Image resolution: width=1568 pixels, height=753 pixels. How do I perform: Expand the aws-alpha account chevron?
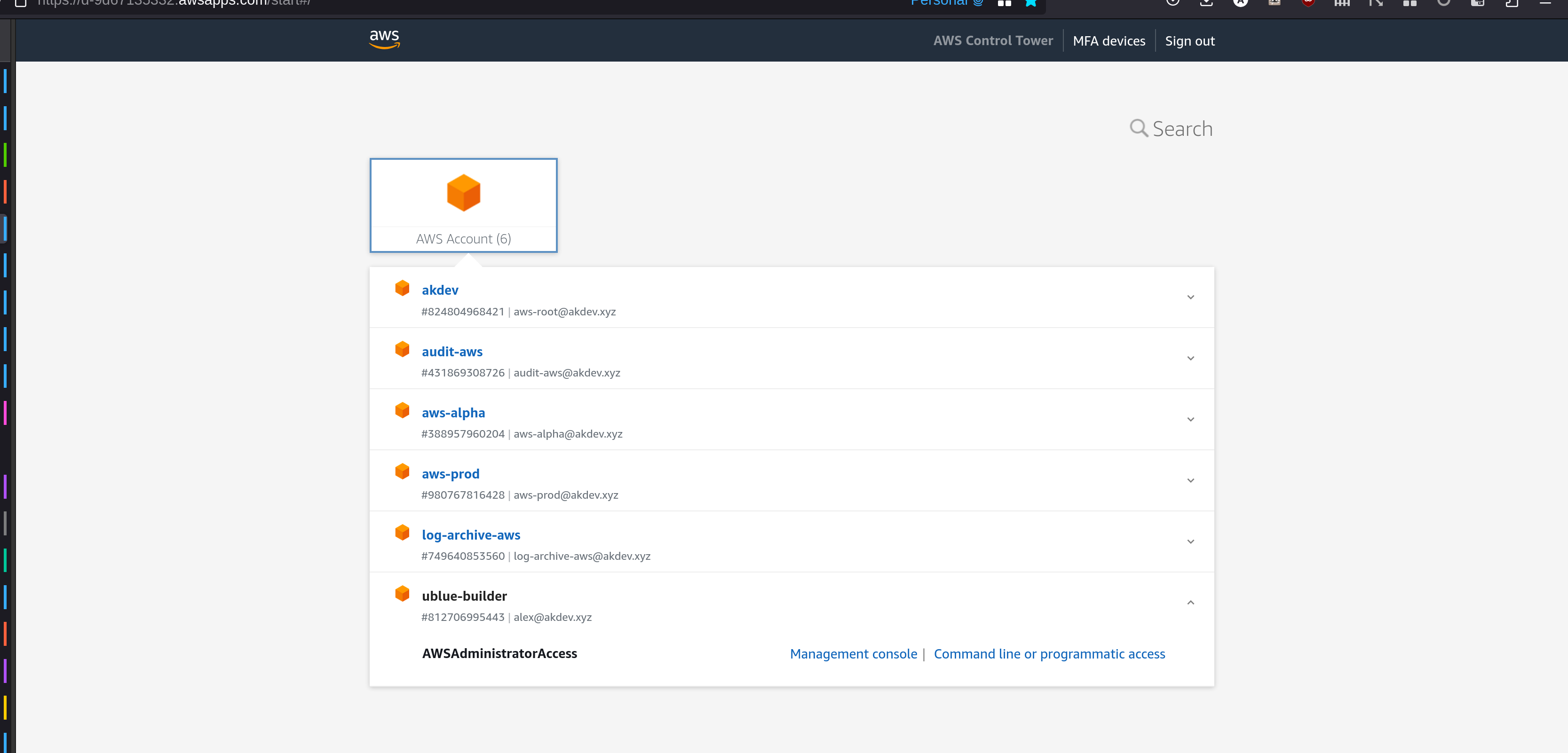[1191, 420]
